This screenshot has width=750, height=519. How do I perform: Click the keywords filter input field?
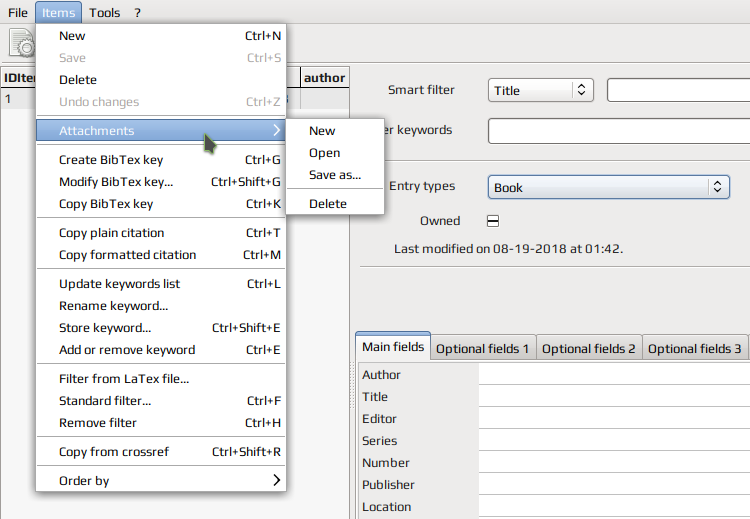point(619,131)
